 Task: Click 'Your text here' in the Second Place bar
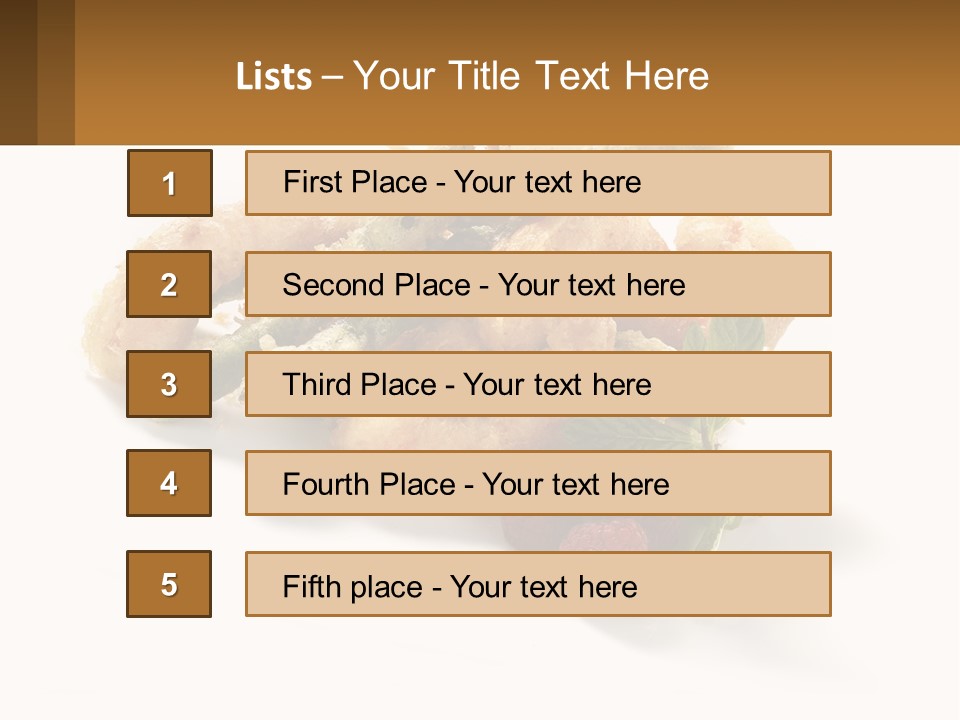(591, 285)
